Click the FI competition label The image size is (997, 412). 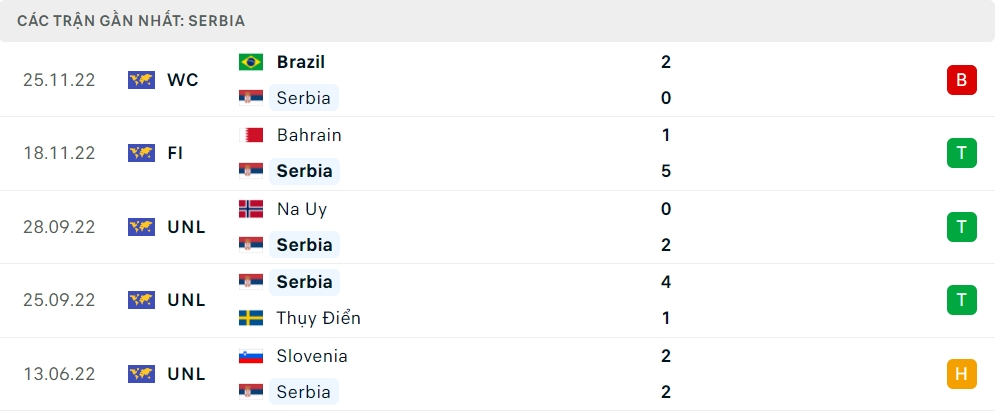177,153
